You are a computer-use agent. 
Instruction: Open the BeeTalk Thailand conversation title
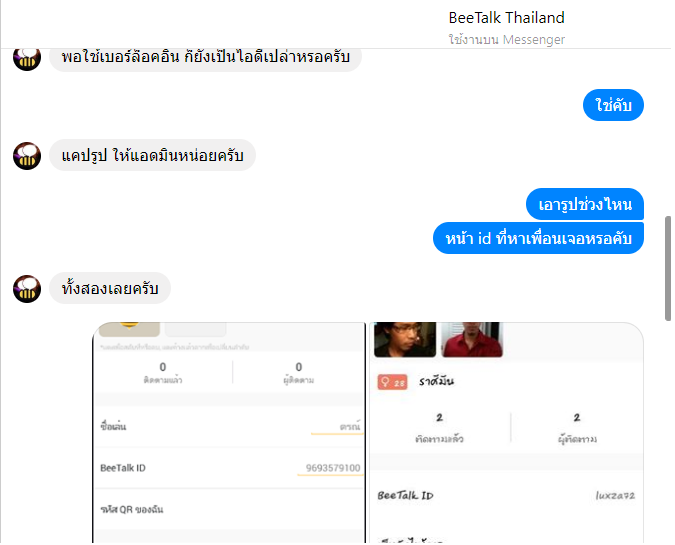pyautogui.click(x=506, y=18)
